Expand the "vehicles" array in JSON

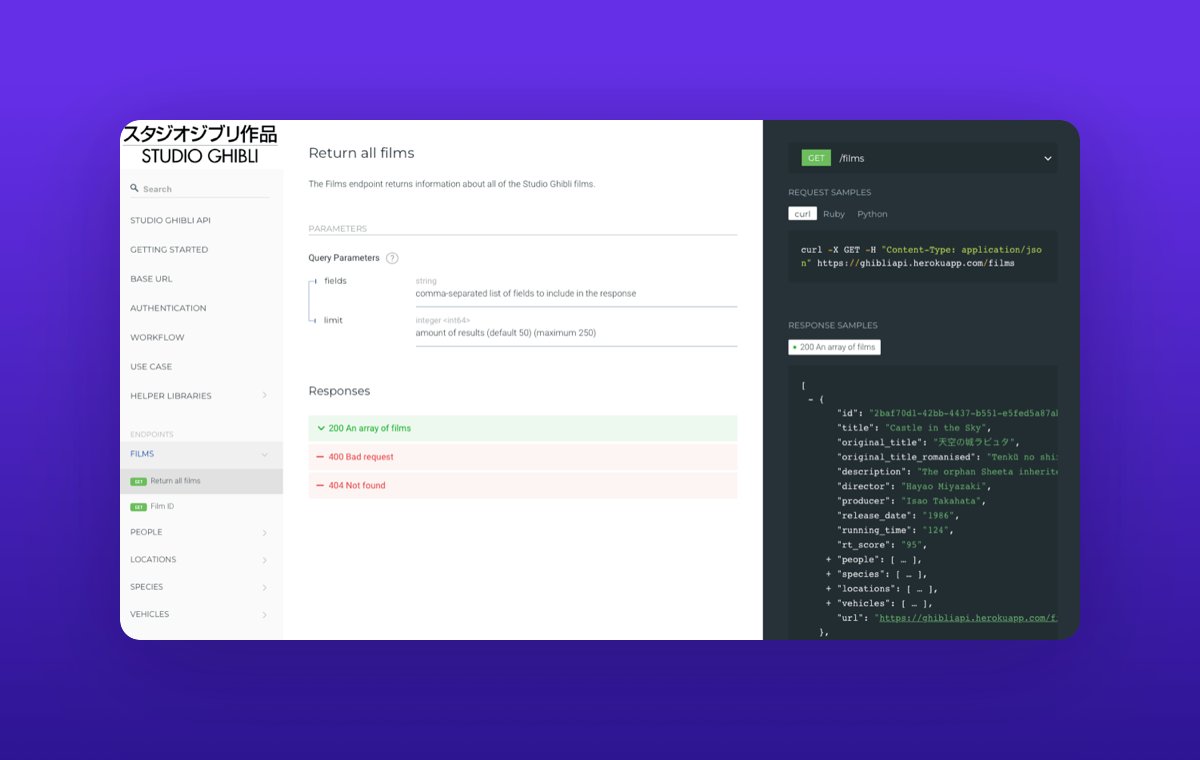829,604
